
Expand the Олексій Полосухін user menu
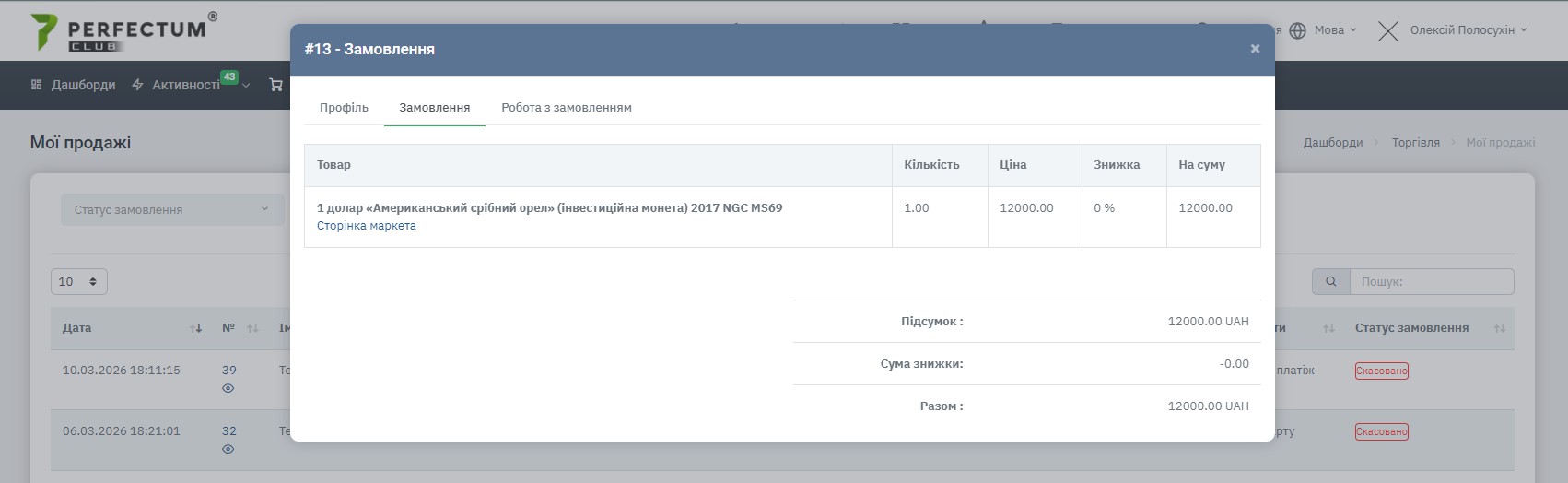pyautogui.click(x=1468, y=30)
